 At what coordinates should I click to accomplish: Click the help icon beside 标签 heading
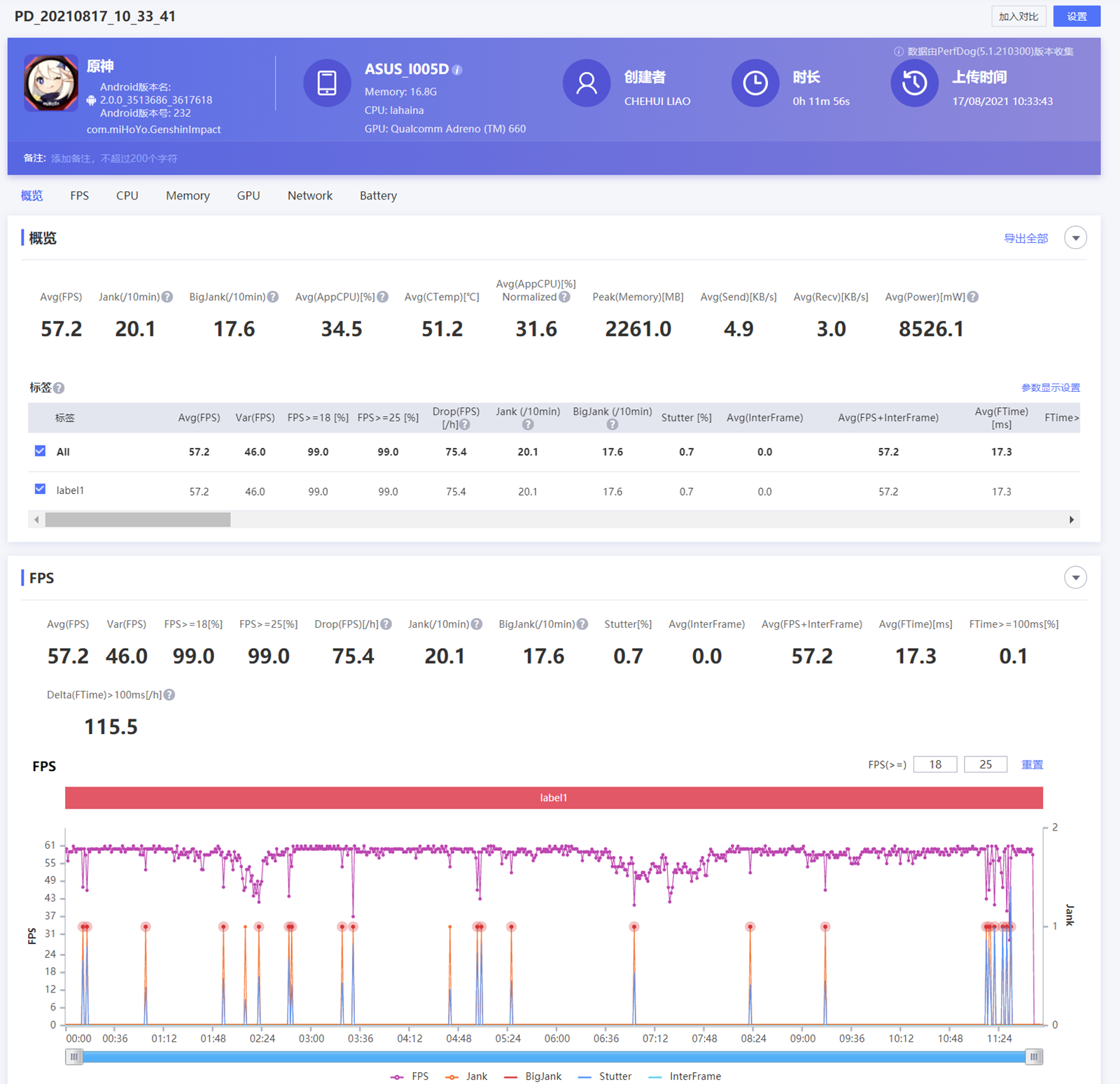point(59,388)
